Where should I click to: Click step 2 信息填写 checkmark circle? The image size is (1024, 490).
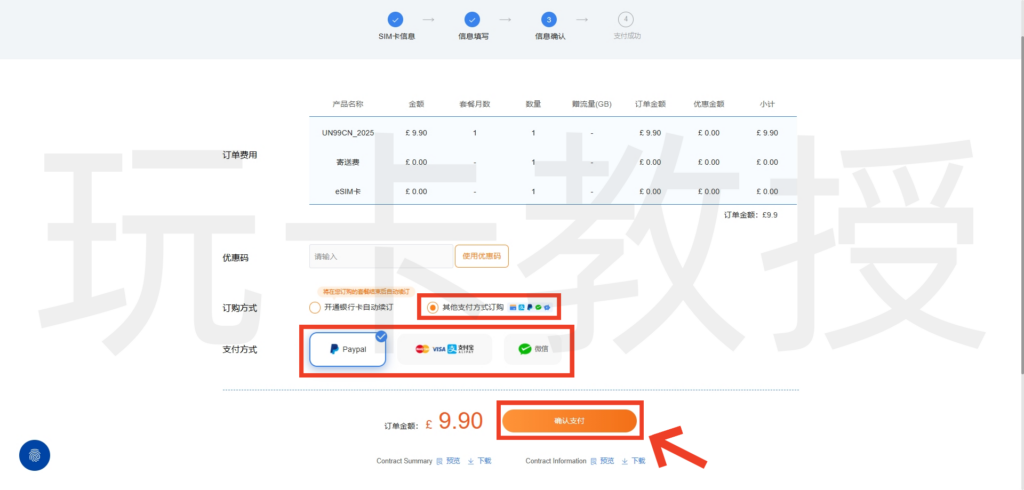(x=473, y=19)
